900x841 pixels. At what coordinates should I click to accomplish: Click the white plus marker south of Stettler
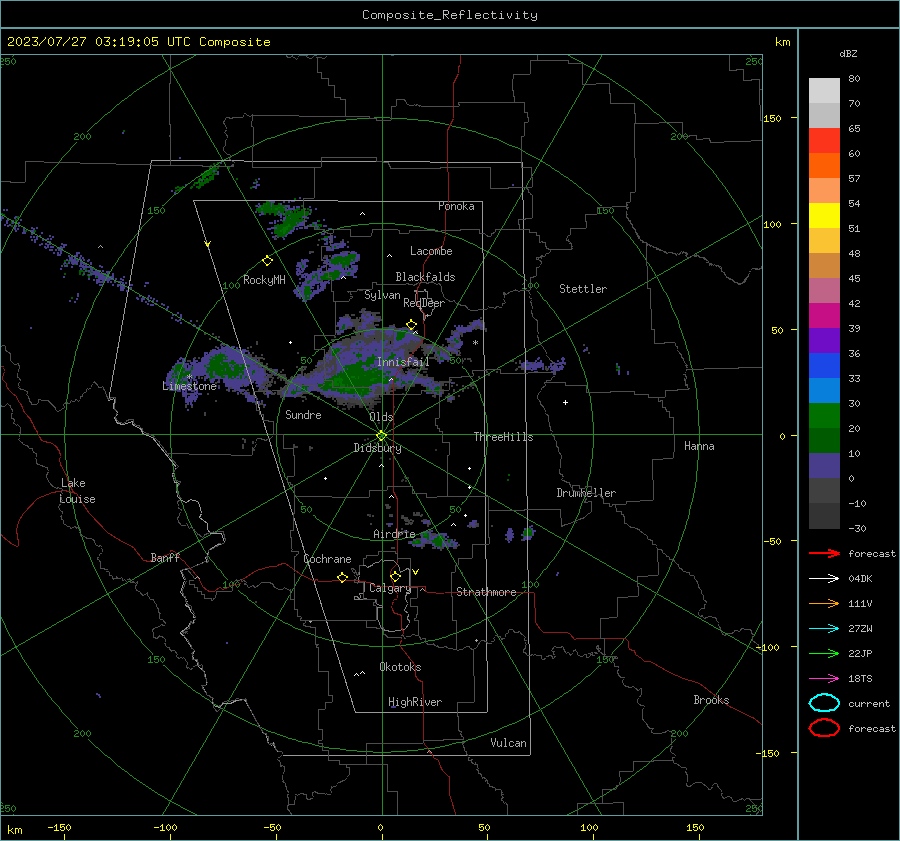point(565,402)
